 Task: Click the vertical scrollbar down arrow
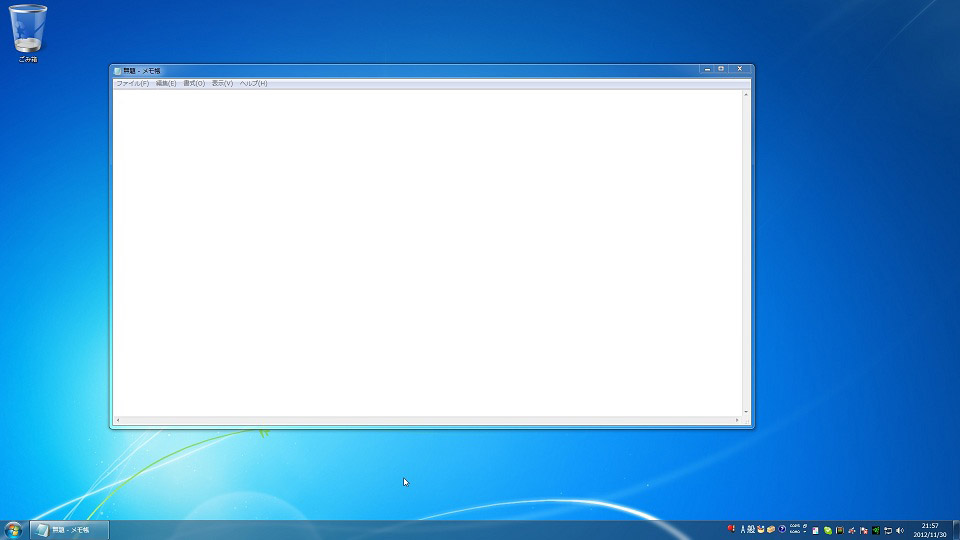tap(746, 412)
